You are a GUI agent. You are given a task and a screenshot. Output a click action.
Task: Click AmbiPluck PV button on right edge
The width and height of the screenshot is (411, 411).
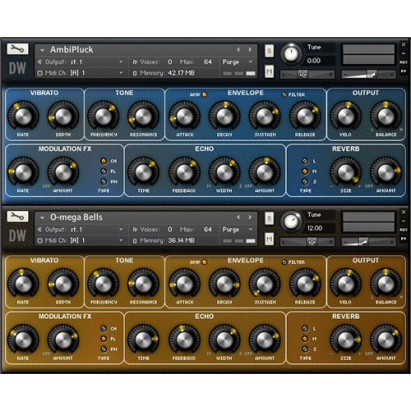click(403, 71)
